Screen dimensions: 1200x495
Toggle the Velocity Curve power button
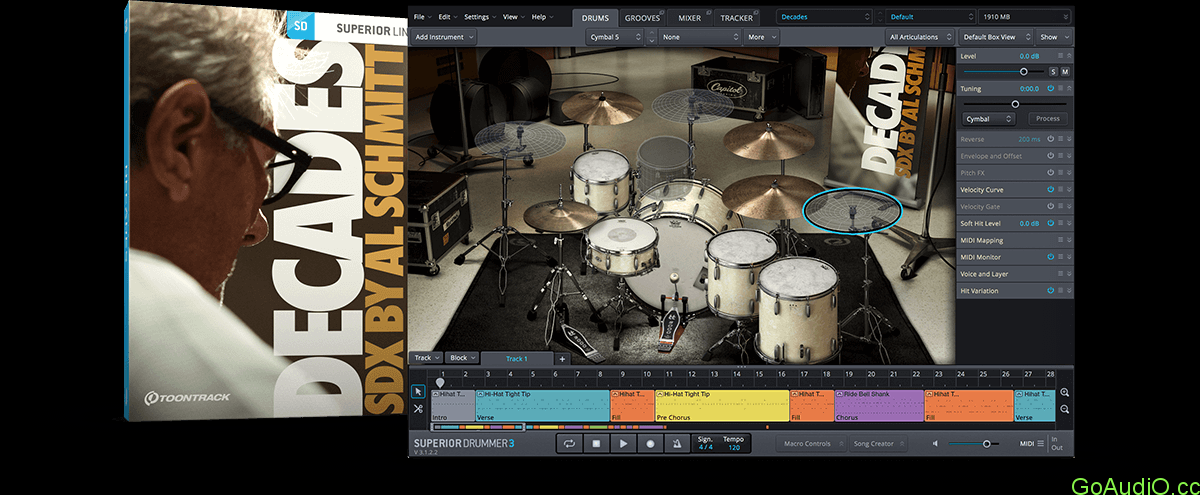pyautogui.click(x=1051, y=189)
